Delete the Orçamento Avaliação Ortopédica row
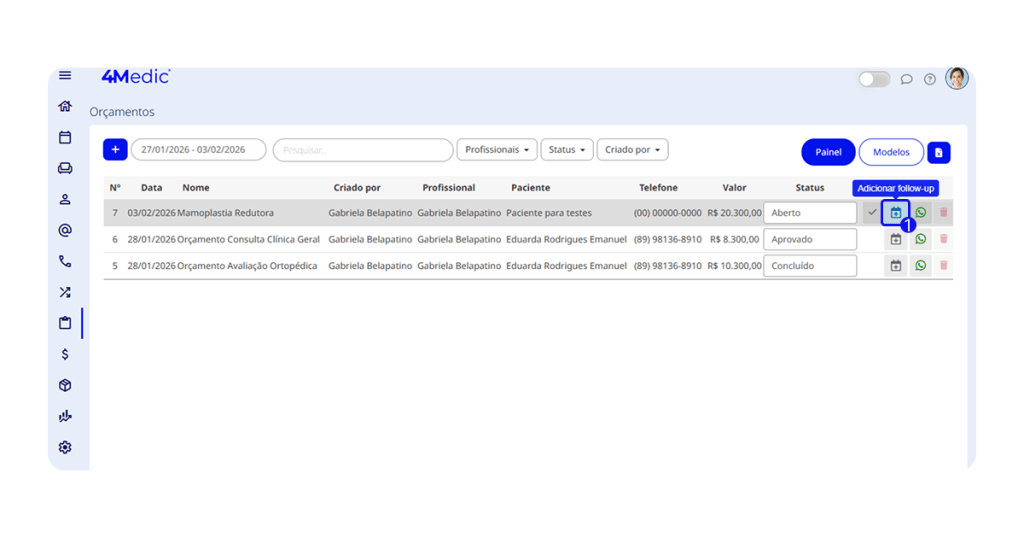The image size is (1024, 538). pos(943,266)
